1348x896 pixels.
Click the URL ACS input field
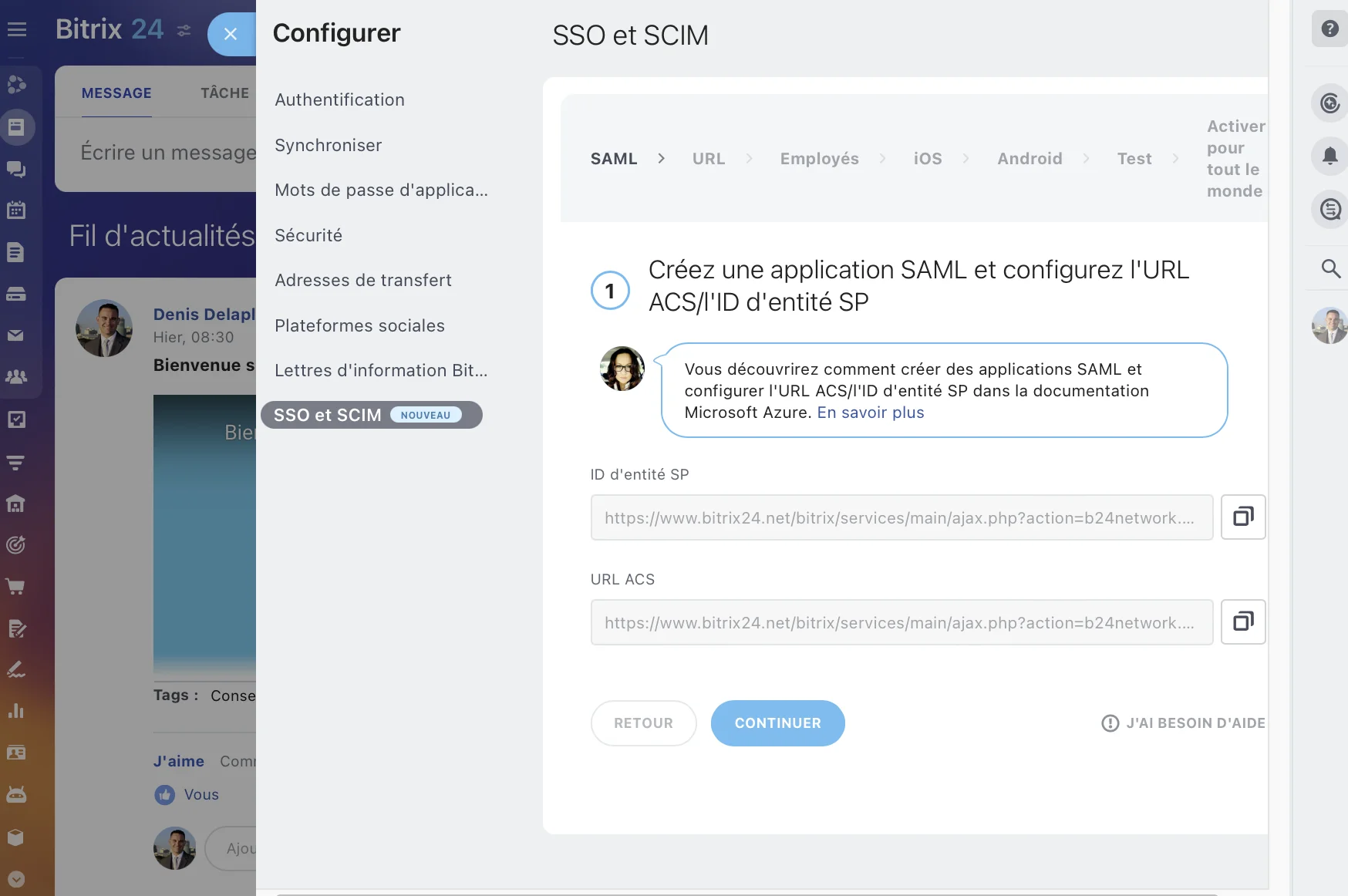(901, 622)
